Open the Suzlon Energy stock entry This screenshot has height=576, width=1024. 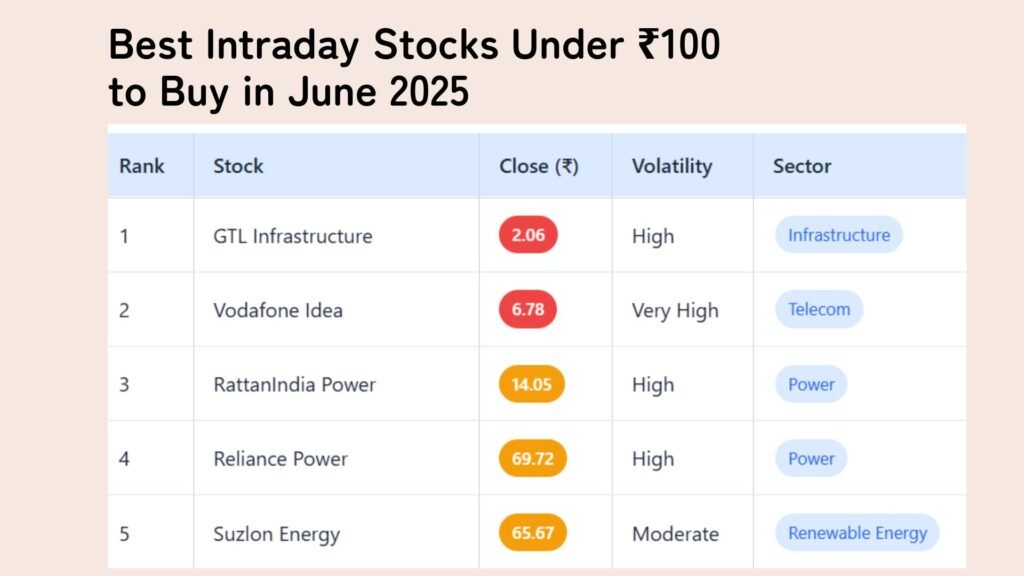click(x=276, y=534)
